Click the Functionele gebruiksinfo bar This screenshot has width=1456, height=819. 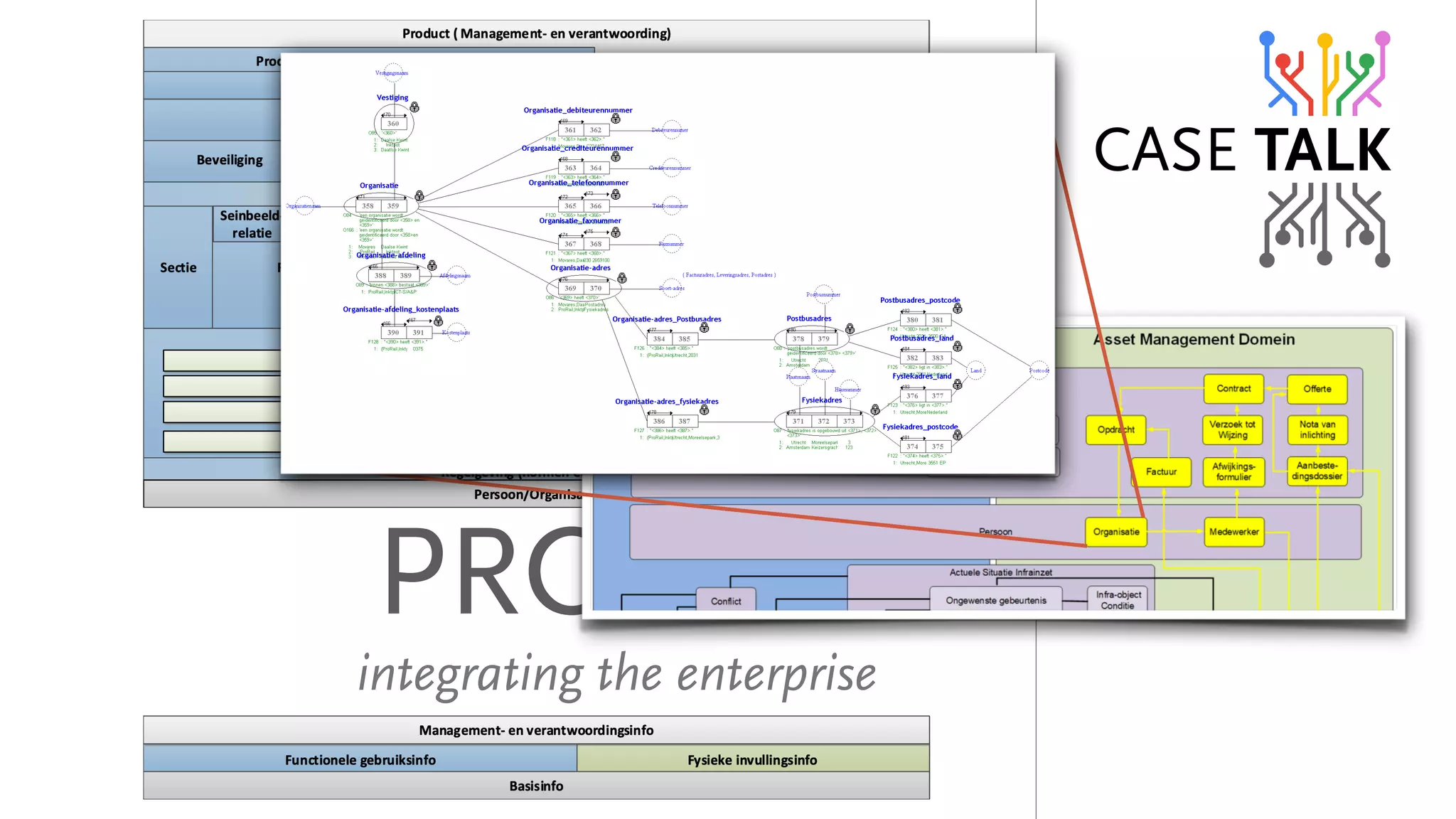pos(360,760)
